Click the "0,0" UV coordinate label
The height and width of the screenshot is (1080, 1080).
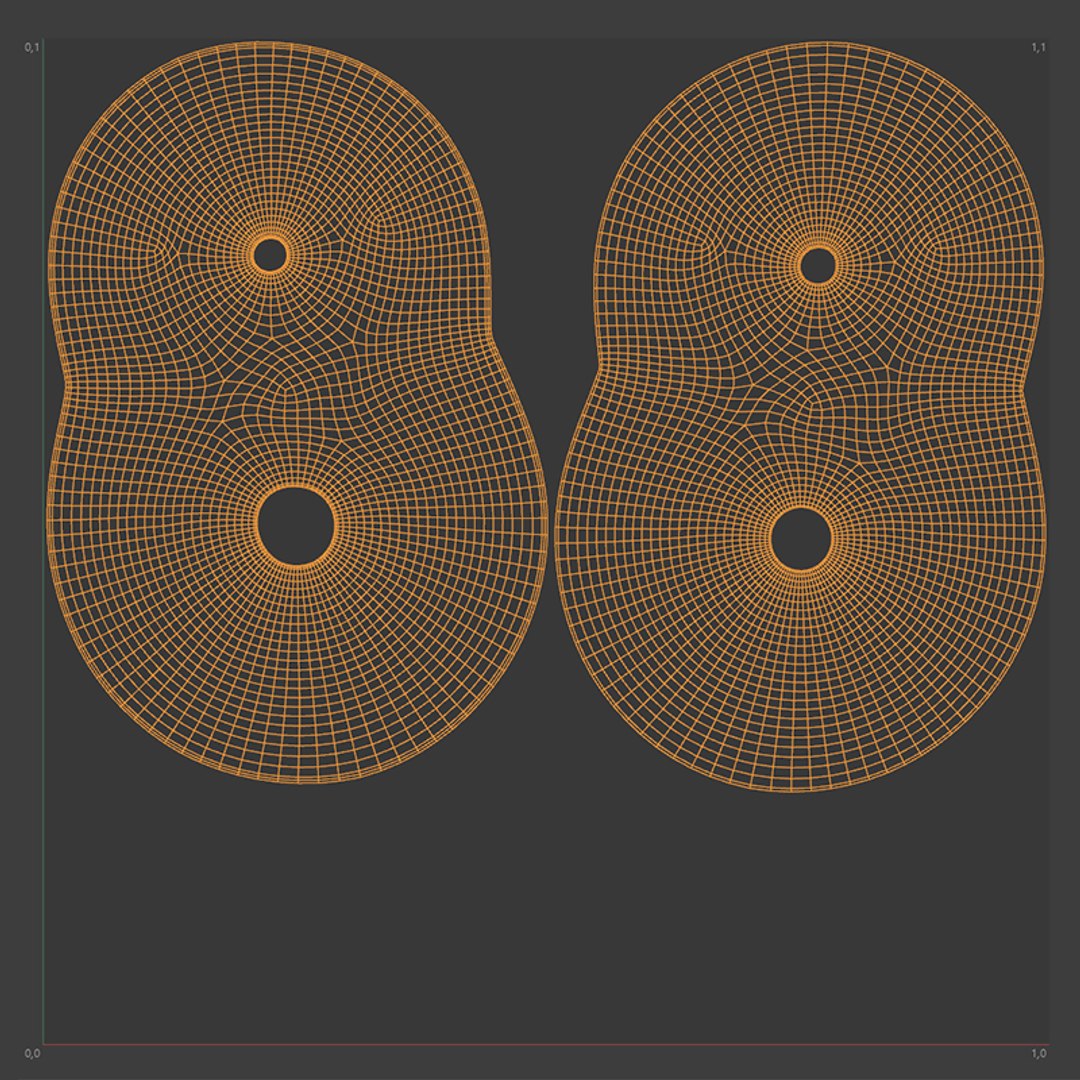tap(32, 1053)
